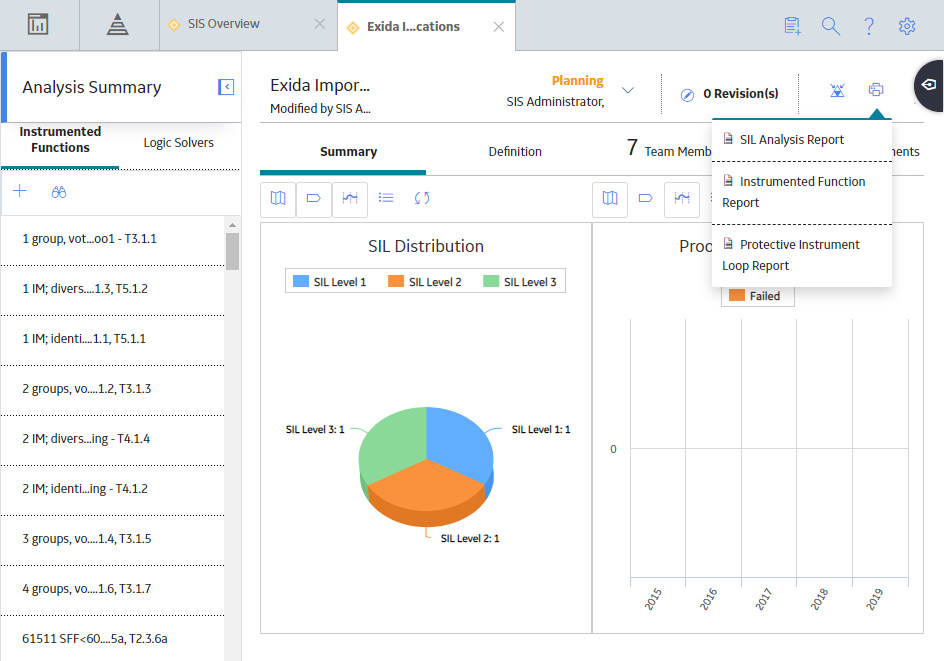The width and height of the screenshot is (944, 661).
Task: Toggle SIL Level 2 legend swatch
Action: (x=396, y=281)
